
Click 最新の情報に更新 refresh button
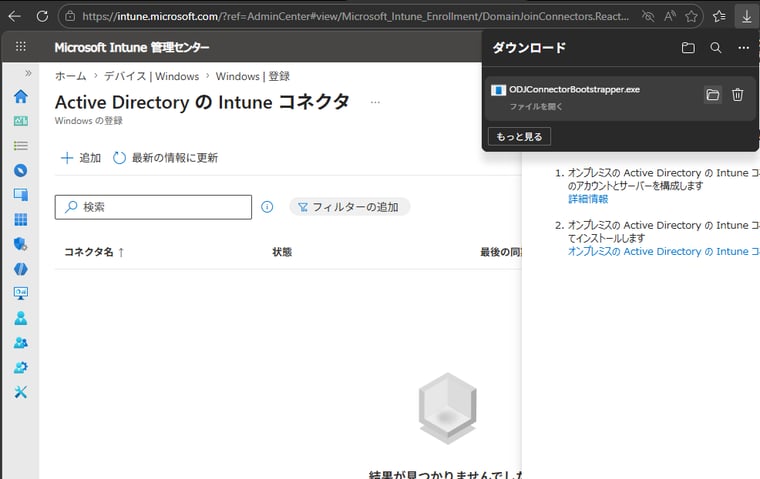(x=165, y=158)
